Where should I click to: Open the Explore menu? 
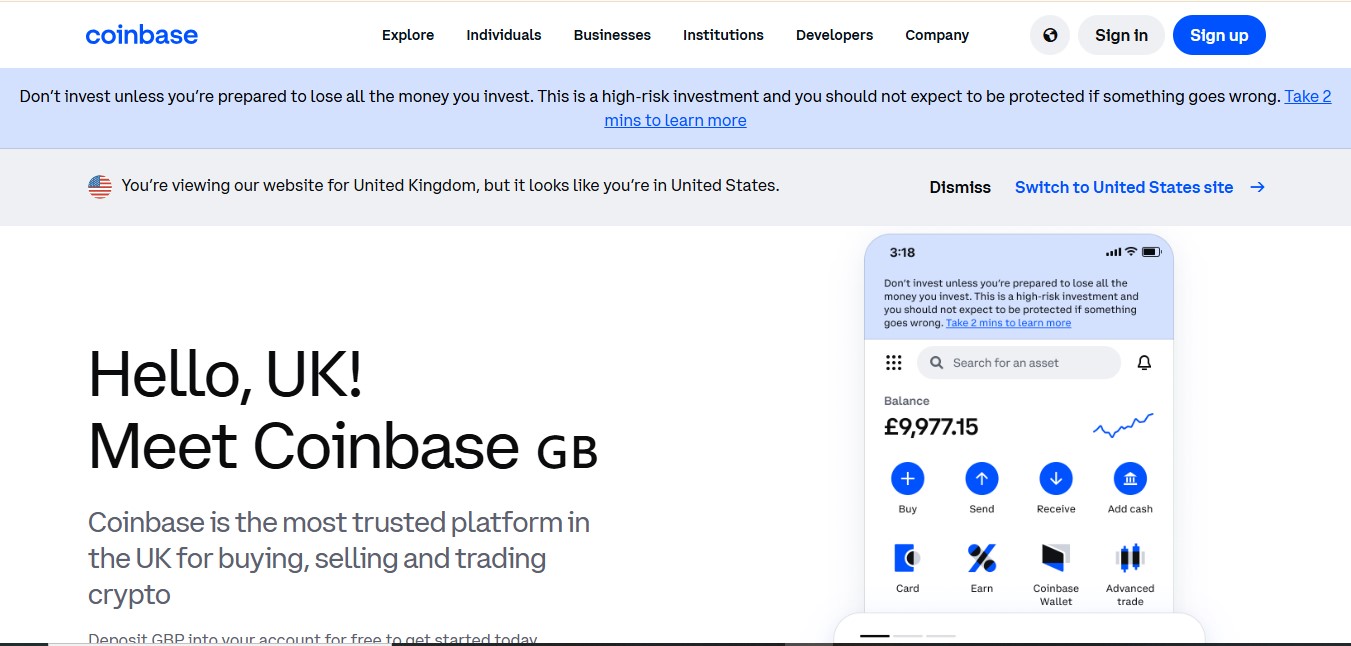pyautogui.click(x=408, y=35)
